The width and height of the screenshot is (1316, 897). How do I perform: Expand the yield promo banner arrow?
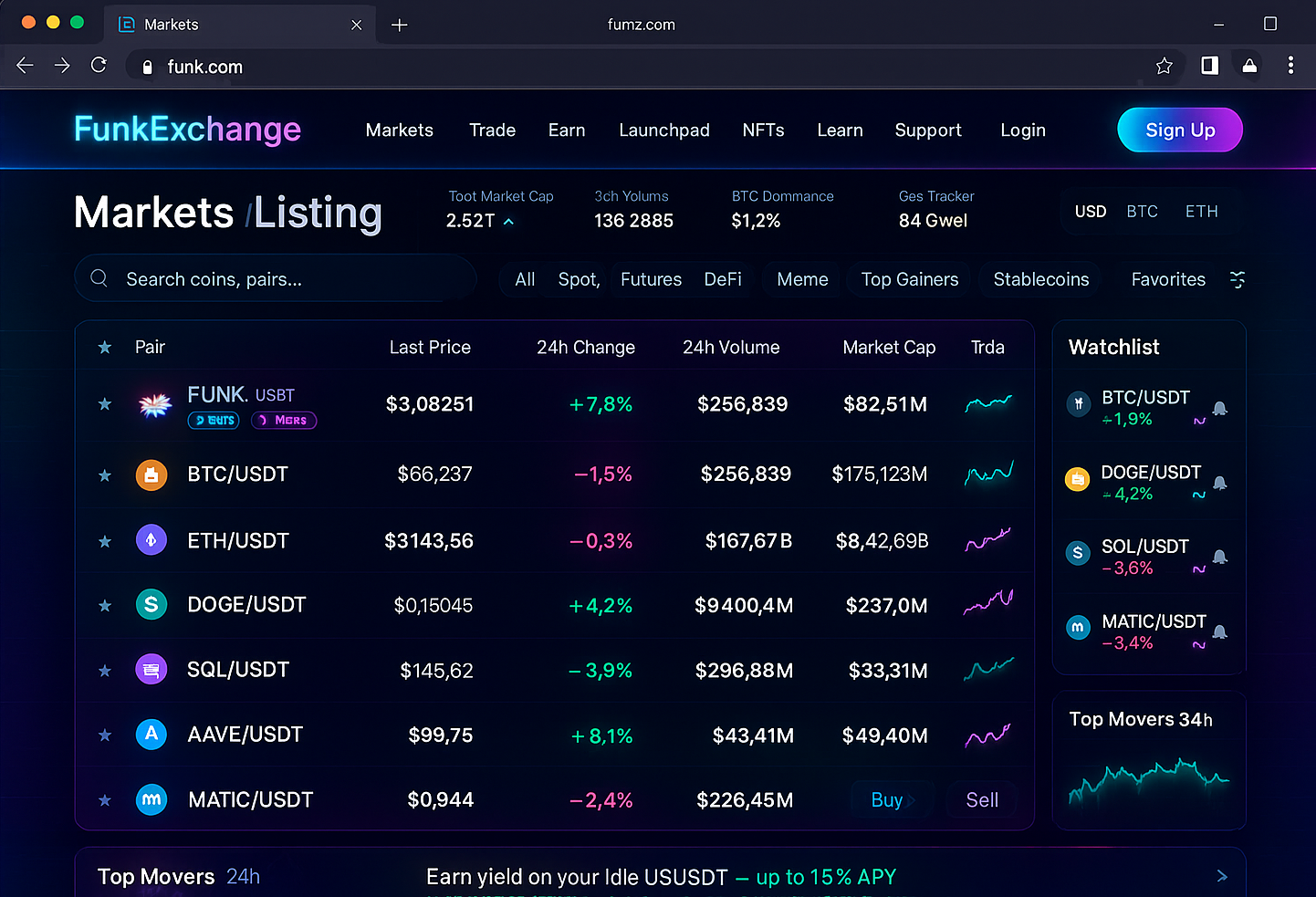coord(1222,876)
